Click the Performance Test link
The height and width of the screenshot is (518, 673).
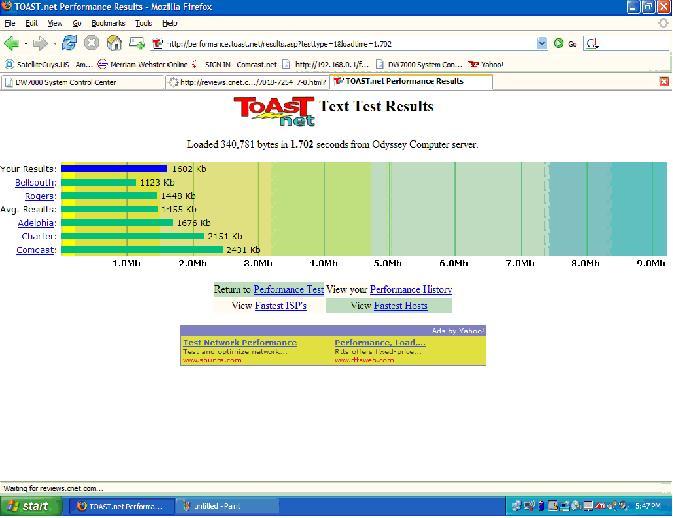[288, 289]
